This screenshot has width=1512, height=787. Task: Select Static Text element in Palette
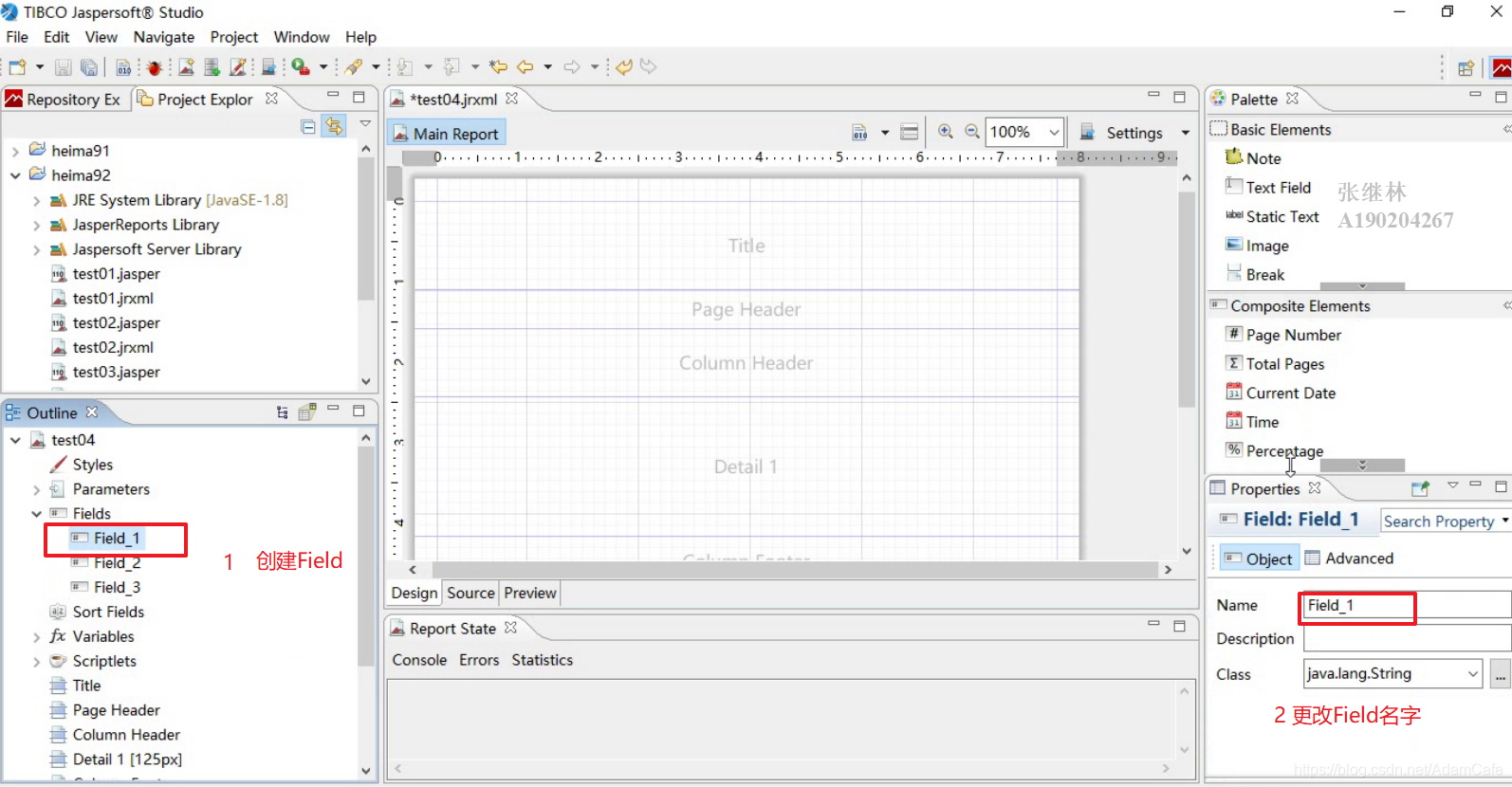(1272, 217)
